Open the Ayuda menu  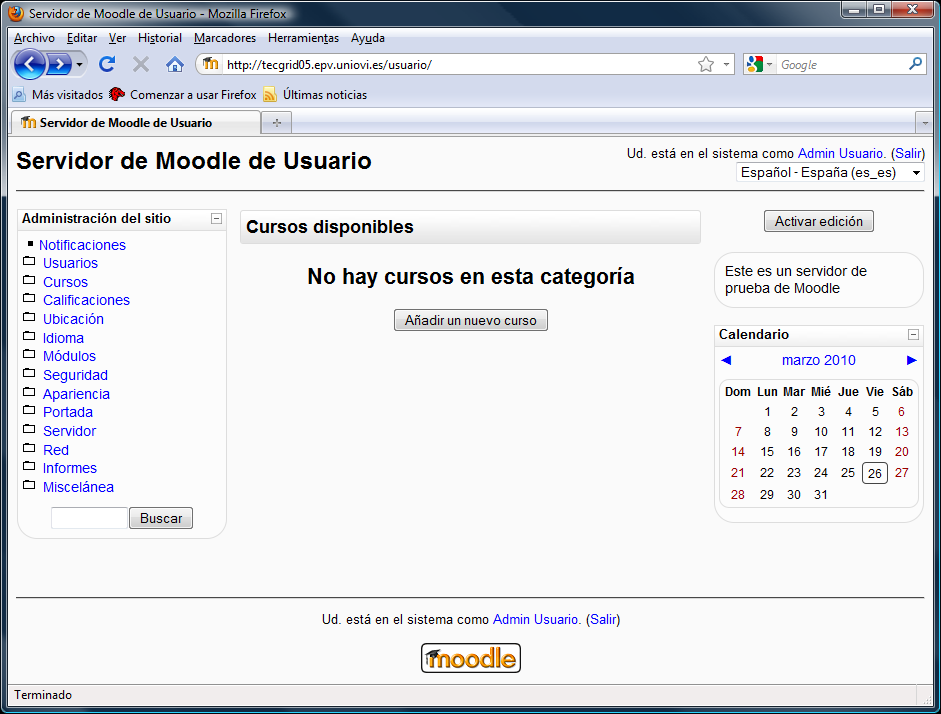(x=367, y=38)
